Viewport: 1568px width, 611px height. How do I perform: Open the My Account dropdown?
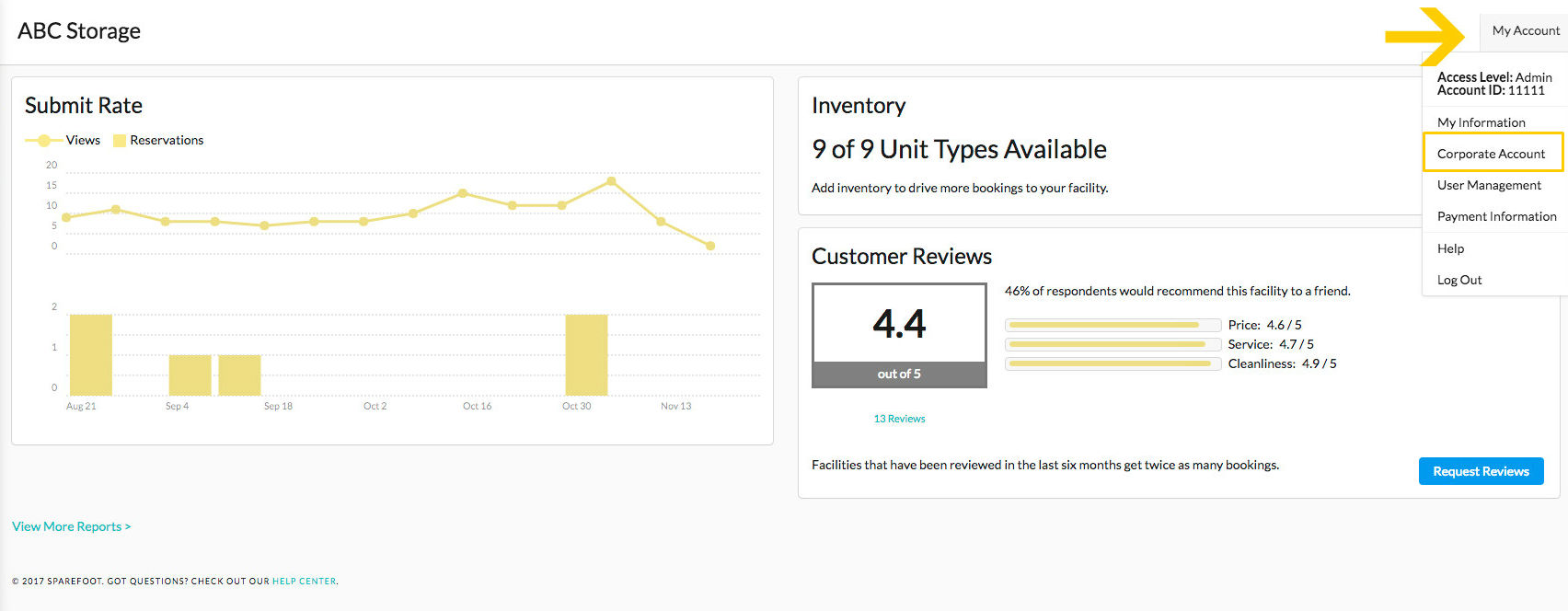point(1524,31)
